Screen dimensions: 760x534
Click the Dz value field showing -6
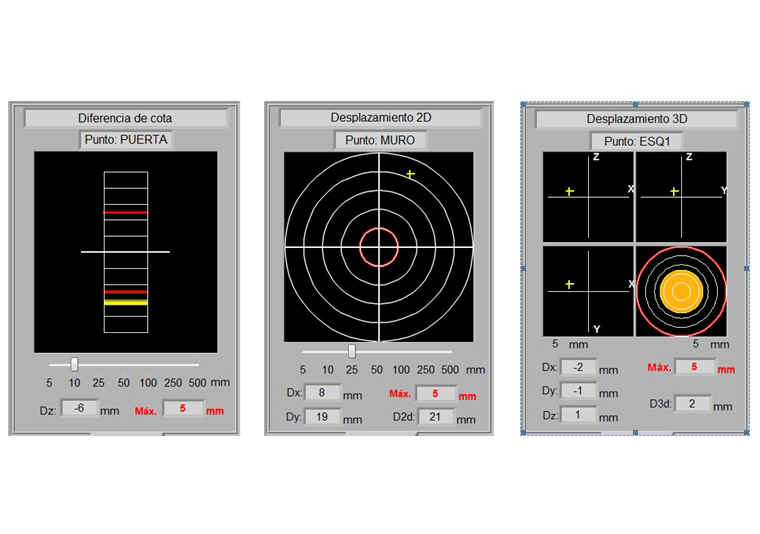tap(79, 409)
